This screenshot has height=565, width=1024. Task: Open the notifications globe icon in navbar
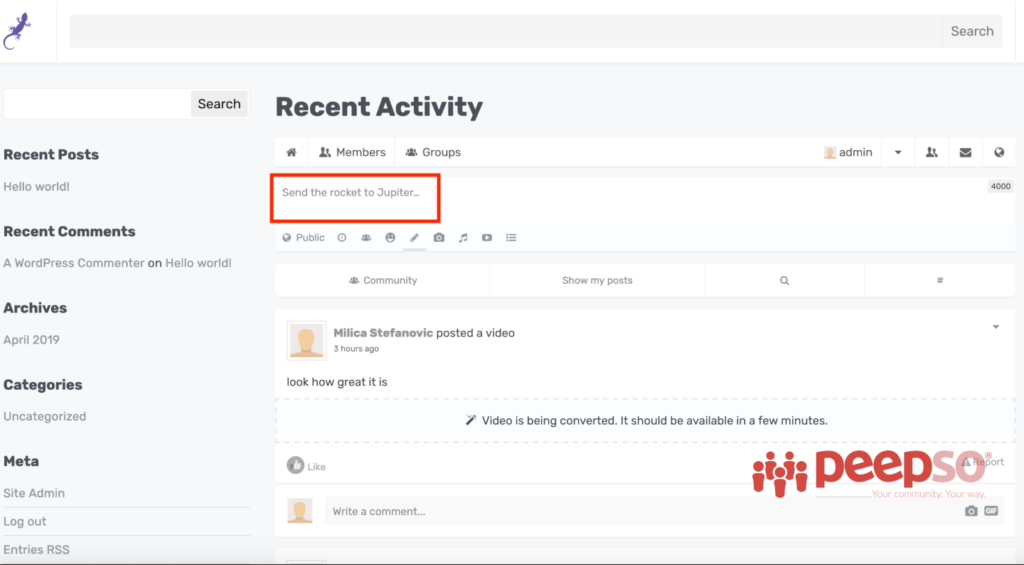999,153
